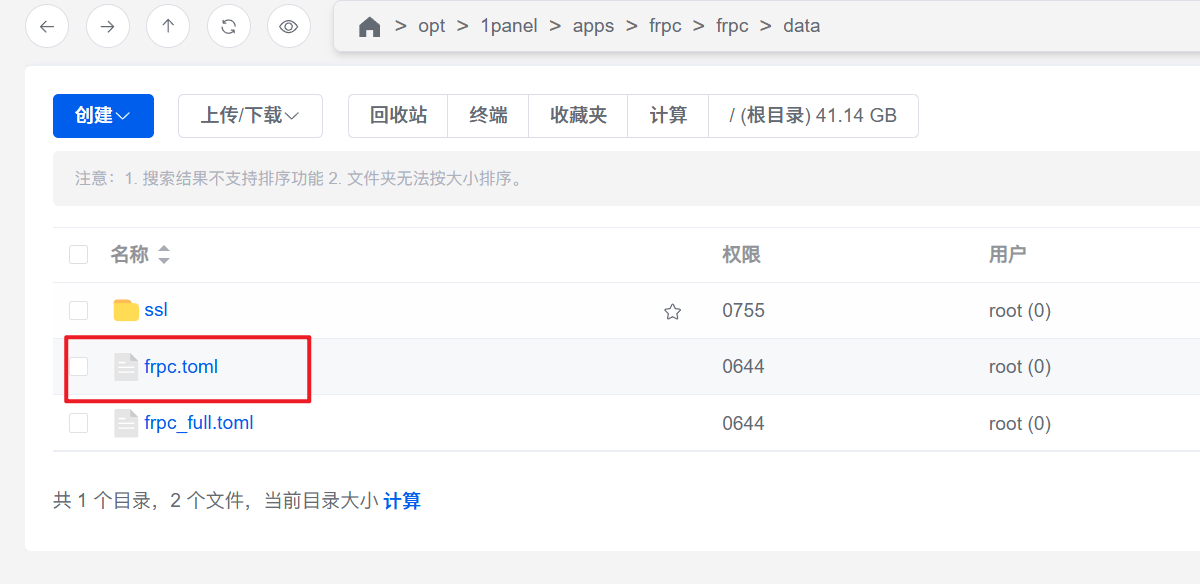Image resolution: width=1200 pixels, height=584 pixels.
Task: Select the frpc.toml row checkbox
Action: (x=79, y=367)
